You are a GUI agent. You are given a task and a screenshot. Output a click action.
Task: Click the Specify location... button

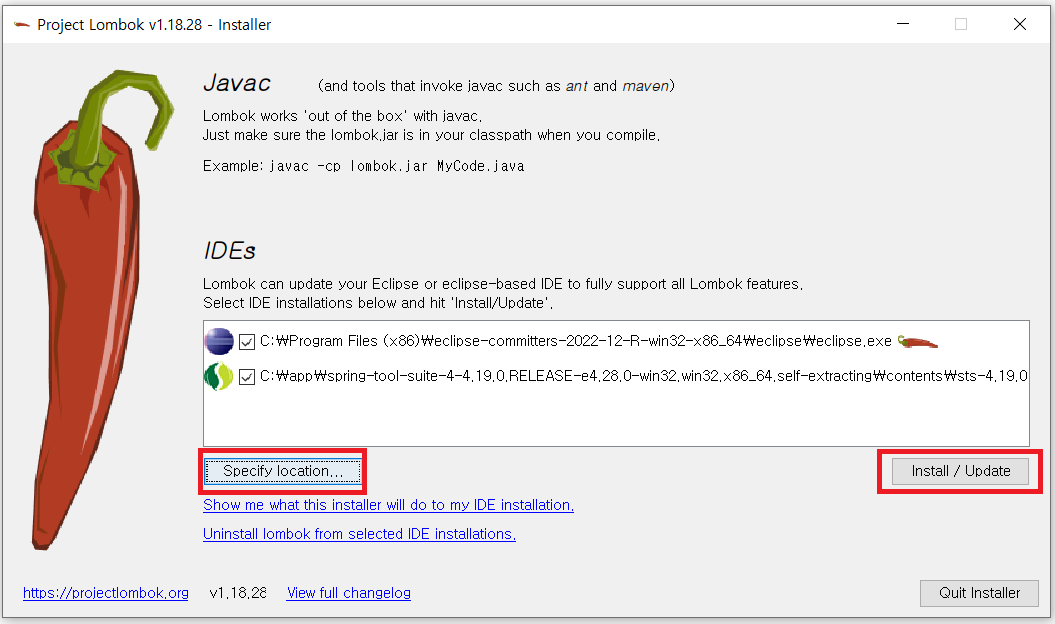283,471
